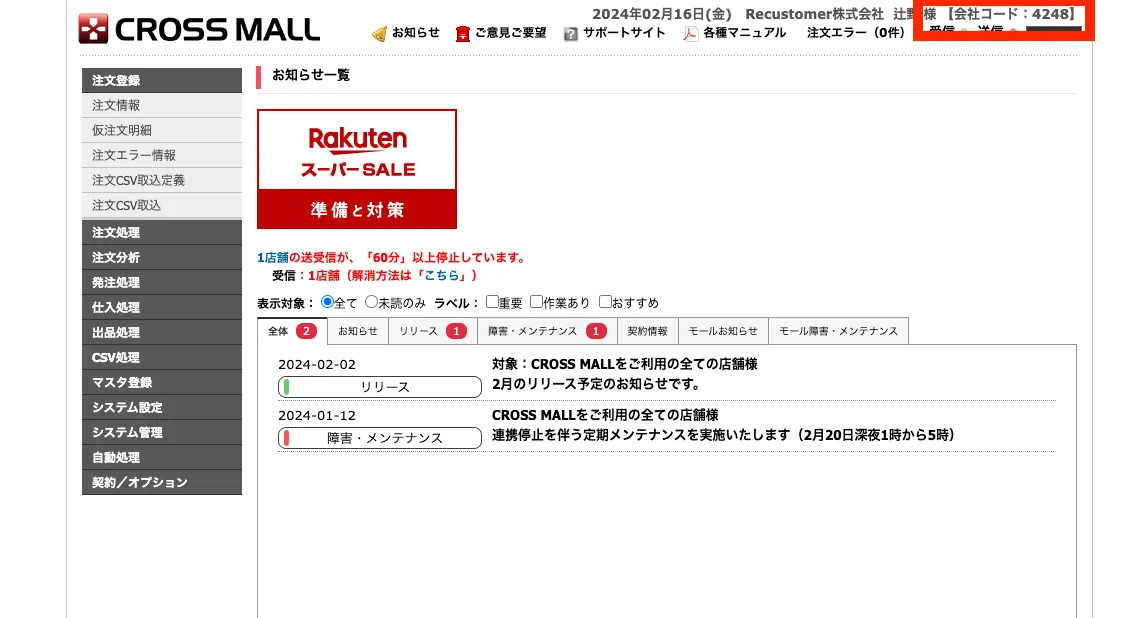Check the 重要 label checkbox

492,302
